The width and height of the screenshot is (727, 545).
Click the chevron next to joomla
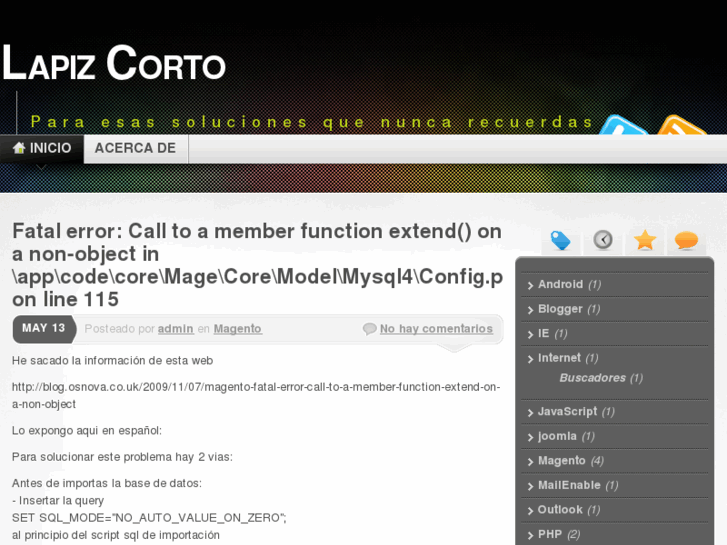point(530,437)
